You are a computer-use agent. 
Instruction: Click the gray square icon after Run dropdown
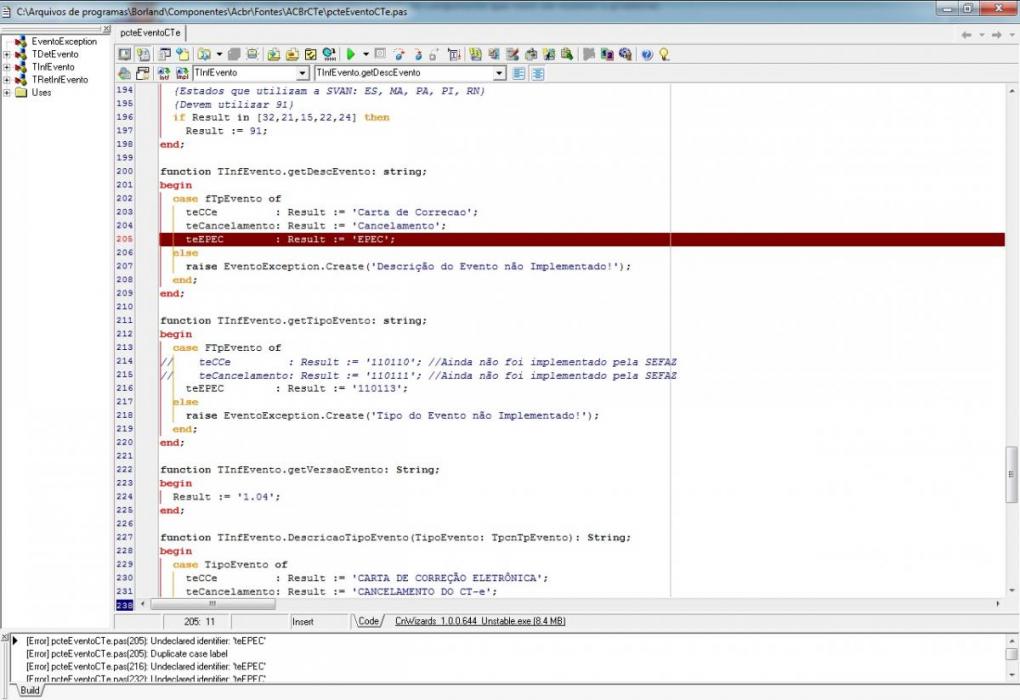pos(381,55)
